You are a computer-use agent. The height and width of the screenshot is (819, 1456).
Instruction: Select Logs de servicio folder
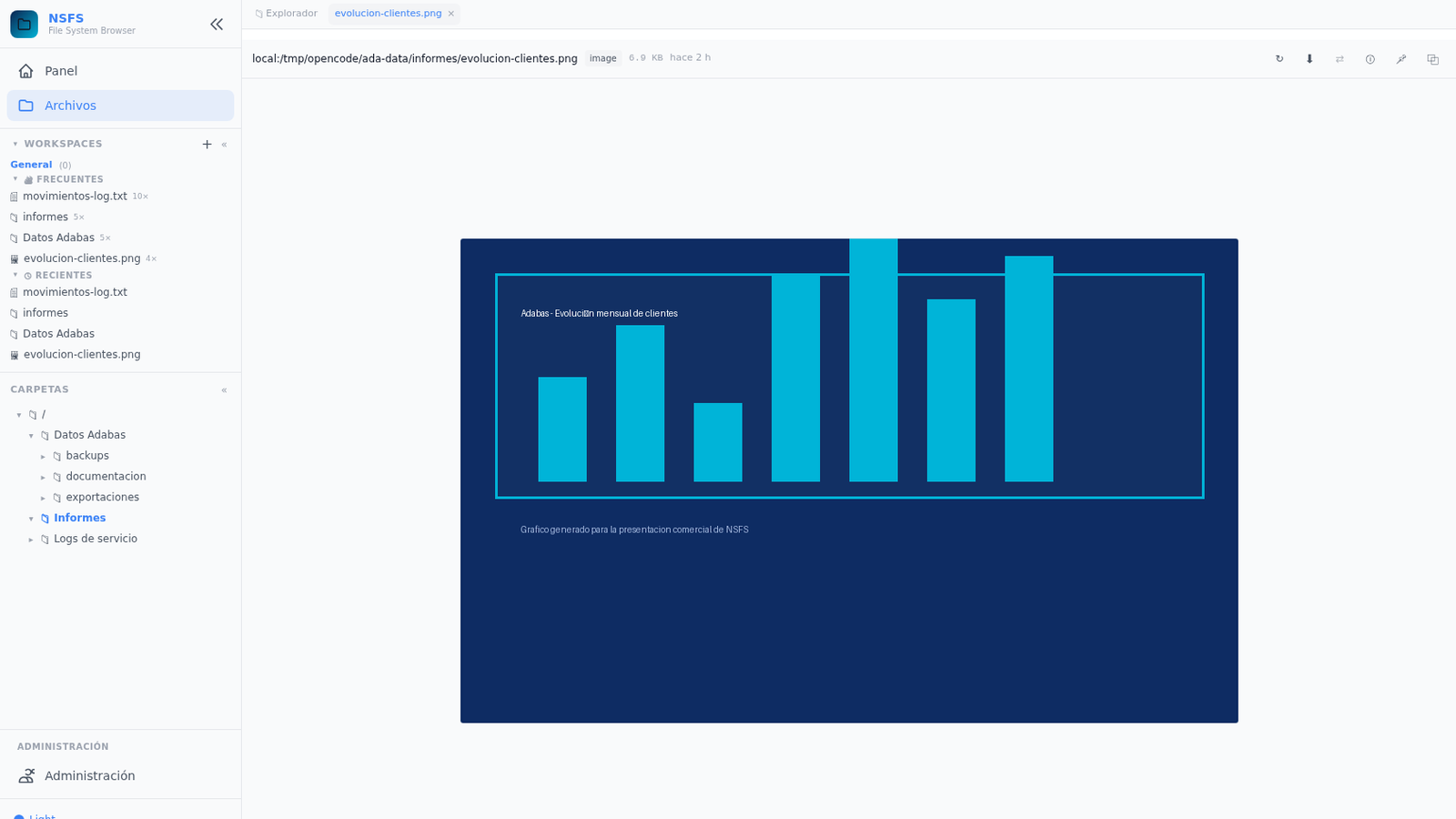95,539
